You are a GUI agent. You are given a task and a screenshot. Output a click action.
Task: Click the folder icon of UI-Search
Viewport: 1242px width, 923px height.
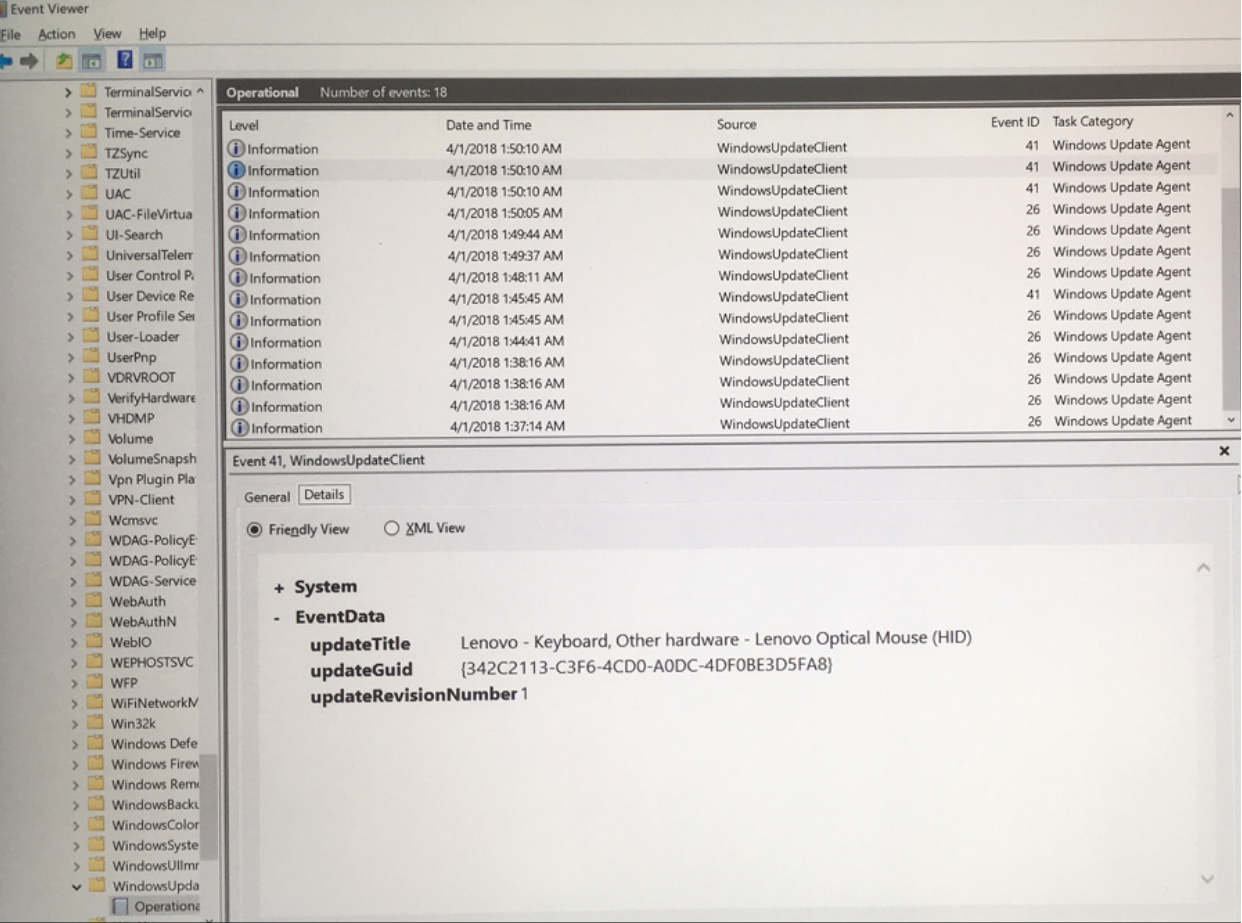point(92,234)
